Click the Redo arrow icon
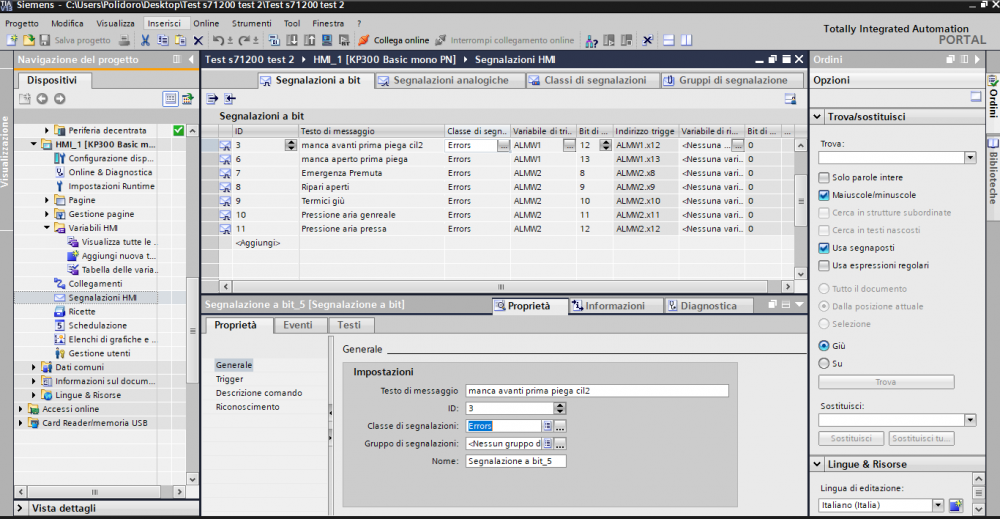The image size is (1000, 519). click(x=244, y=40)
